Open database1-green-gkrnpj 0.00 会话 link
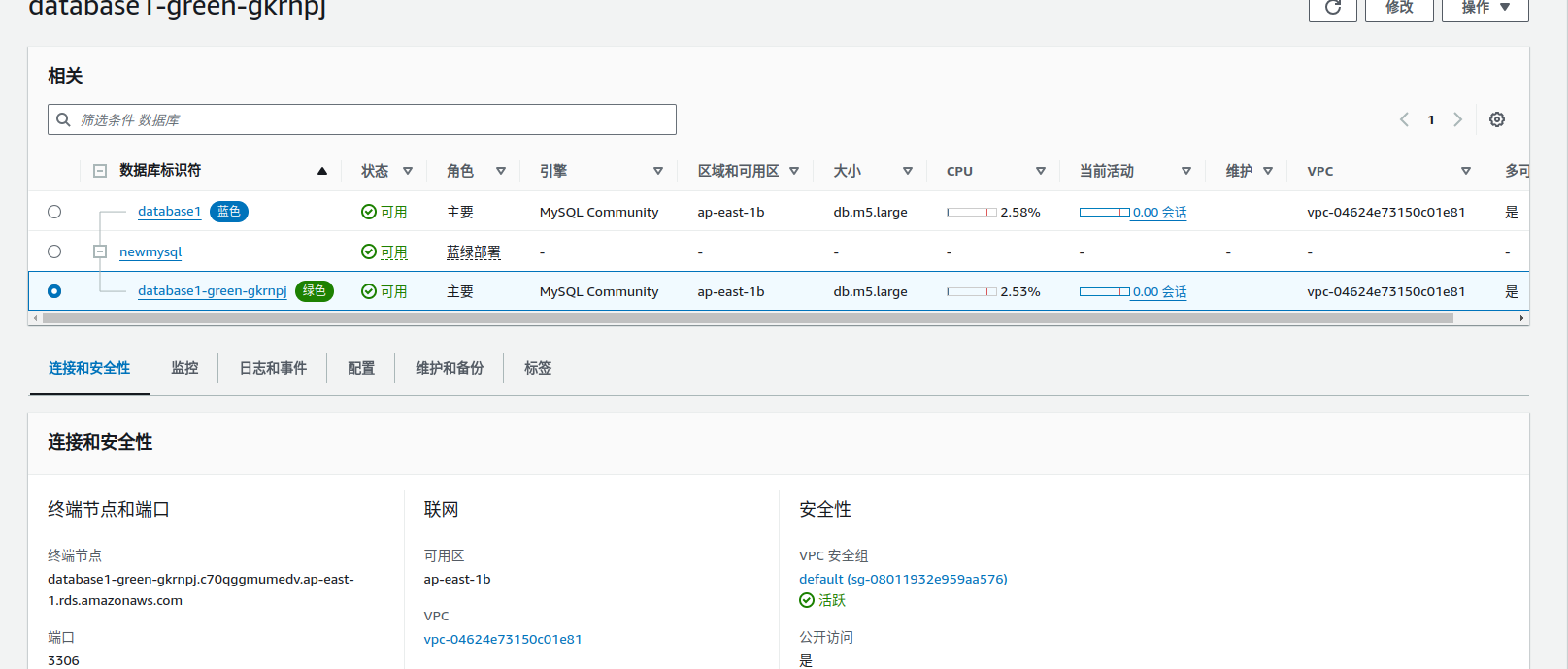1568x669 pixels. point(1159,291)
